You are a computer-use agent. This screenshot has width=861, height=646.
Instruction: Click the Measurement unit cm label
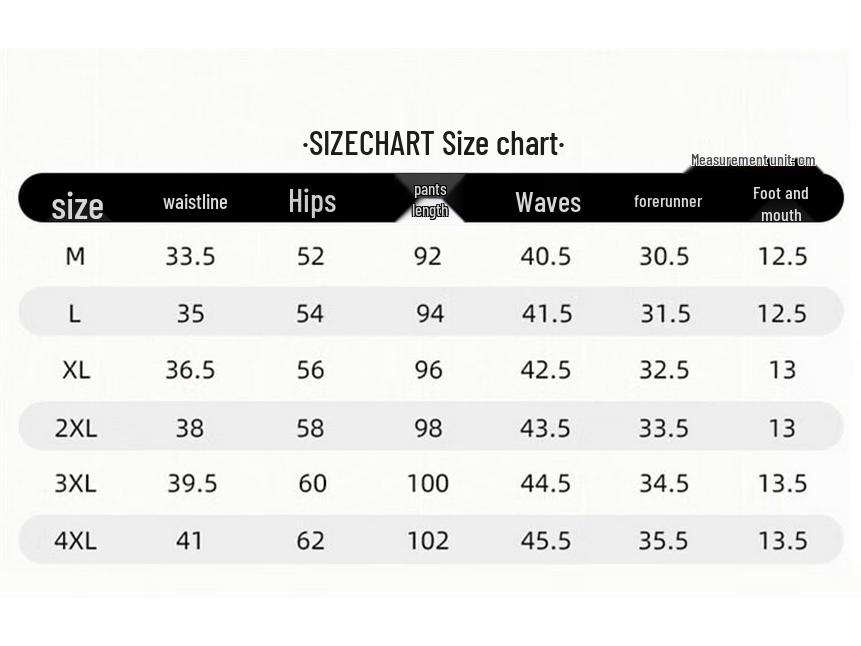(x=752, y=160)
